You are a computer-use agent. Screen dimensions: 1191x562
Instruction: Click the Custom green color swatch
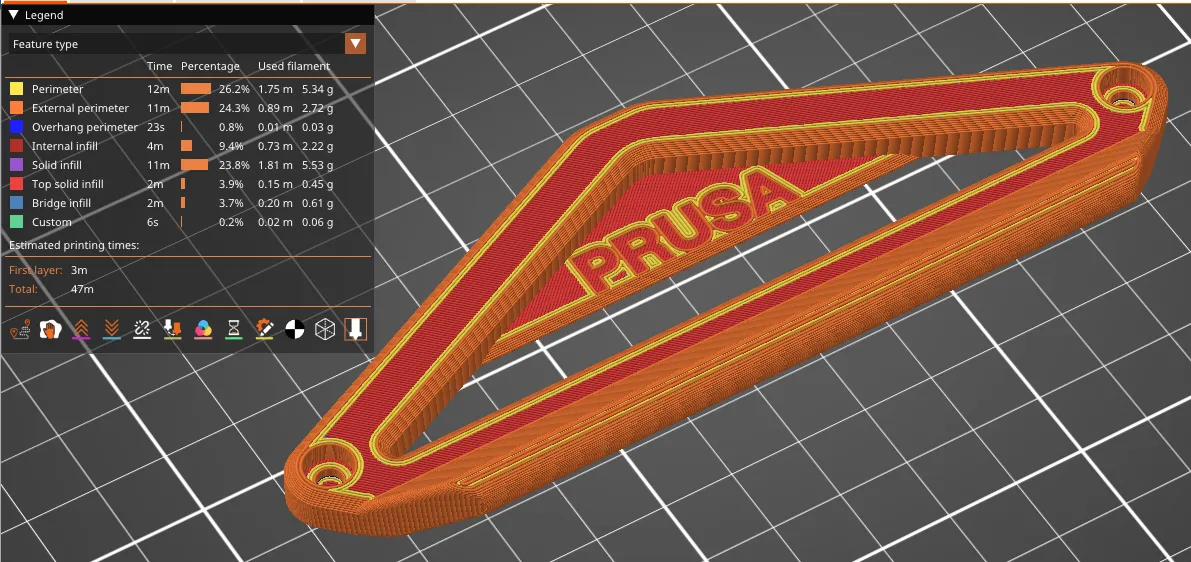pyautogui.click(x=16, y=222)
